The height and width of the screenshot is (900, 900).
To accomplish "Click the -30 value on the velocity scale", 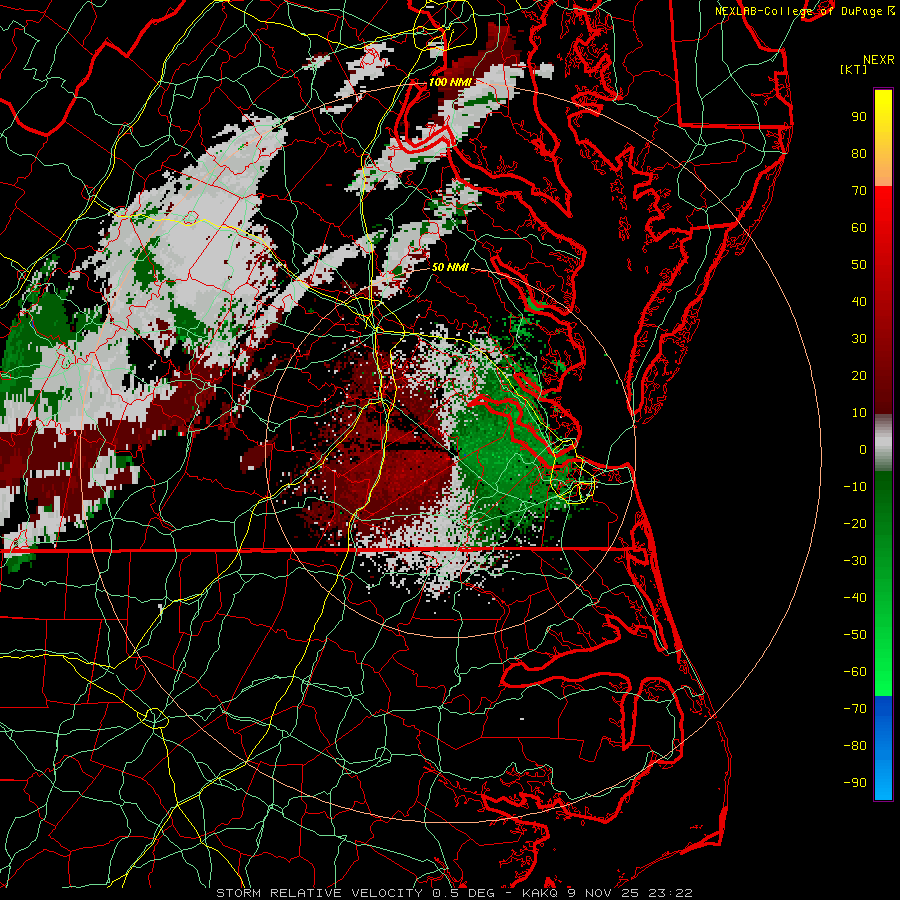I will (855, 561).
